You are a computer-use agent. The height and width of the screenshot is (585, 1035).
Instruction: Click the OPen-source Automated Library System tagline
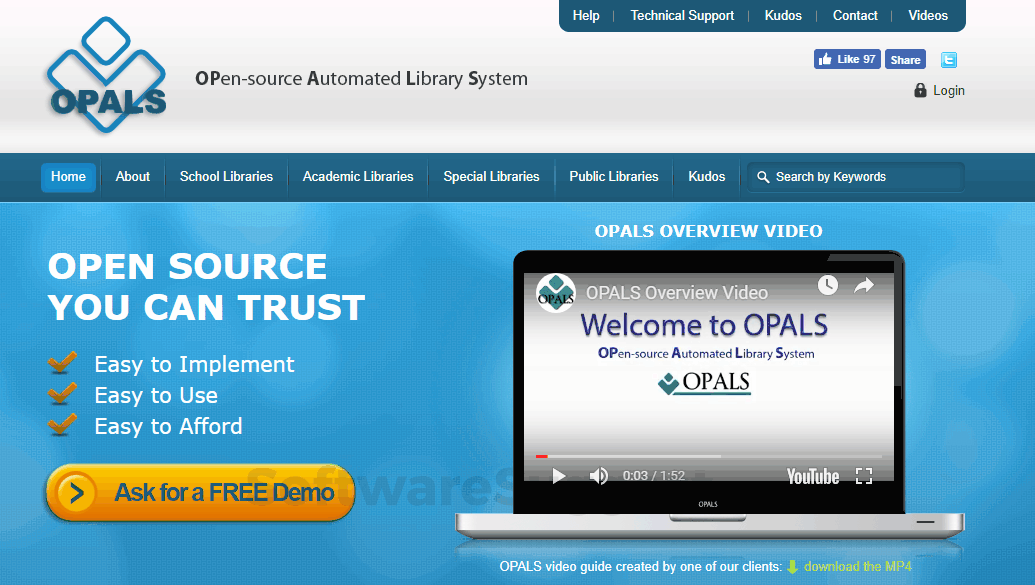[361, 79]
